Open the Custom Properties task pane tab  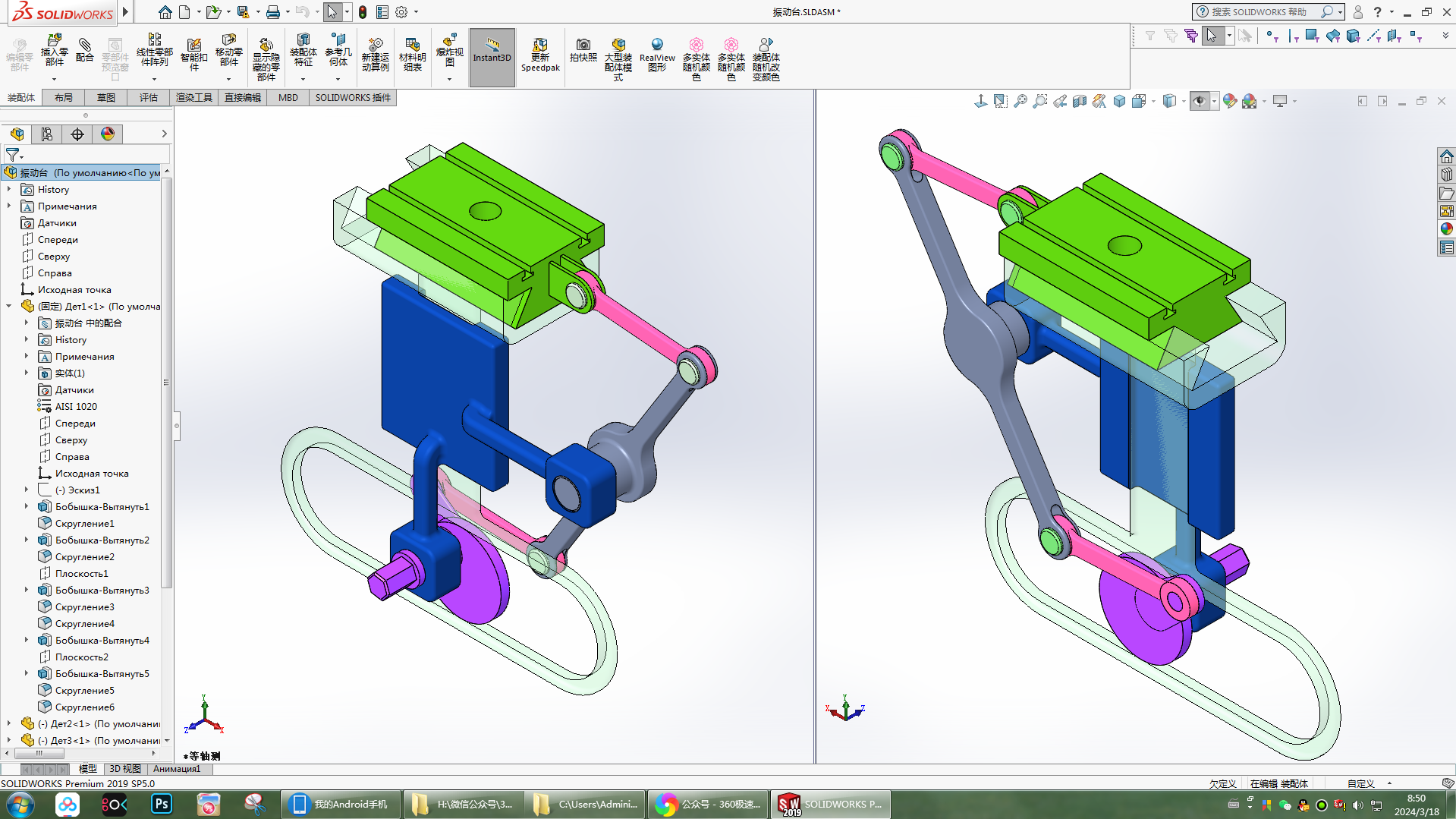[1447, 247]
